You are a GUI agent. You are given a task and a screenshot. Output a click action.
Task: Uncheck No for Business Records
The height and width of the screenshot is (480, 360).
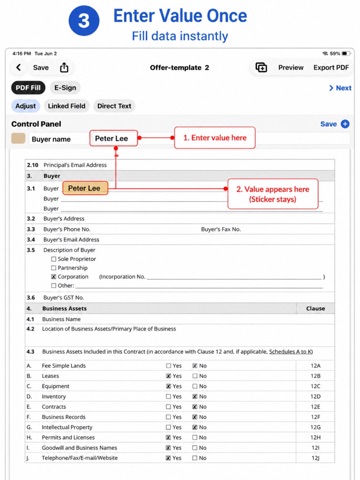coord(195,417)
